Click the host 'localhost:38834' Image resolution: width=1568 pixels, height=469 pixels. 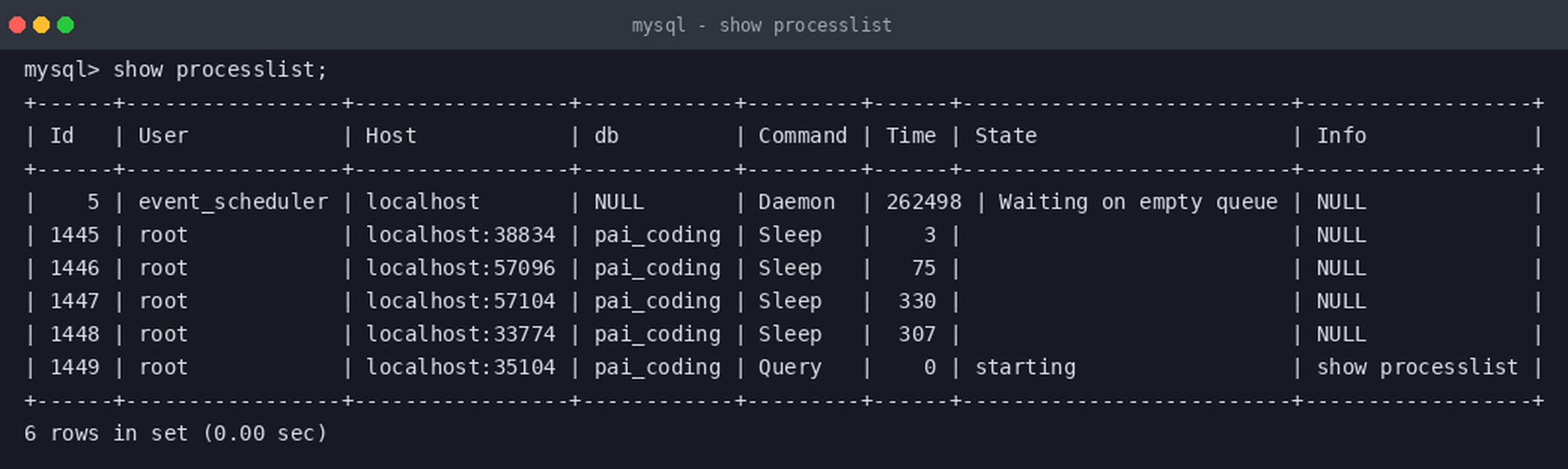460,235
